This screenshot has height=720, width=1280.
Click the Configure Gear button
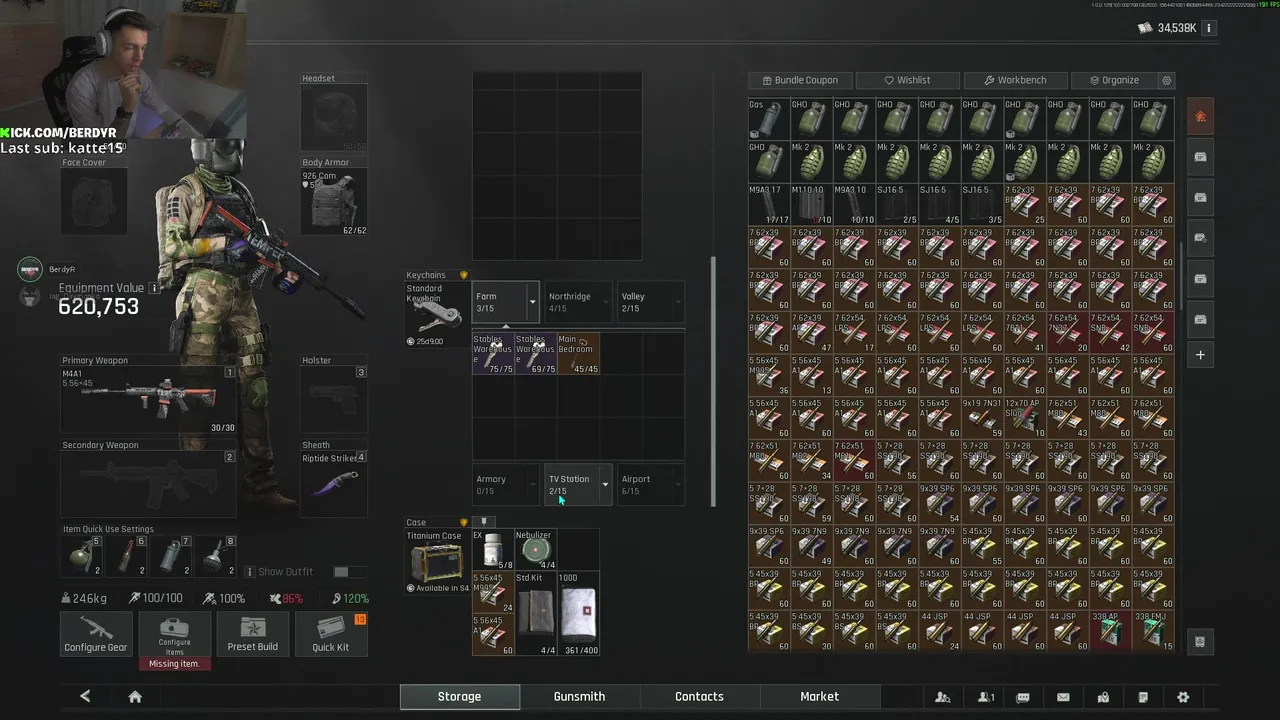pyautogui.click(x=96, y=634)
